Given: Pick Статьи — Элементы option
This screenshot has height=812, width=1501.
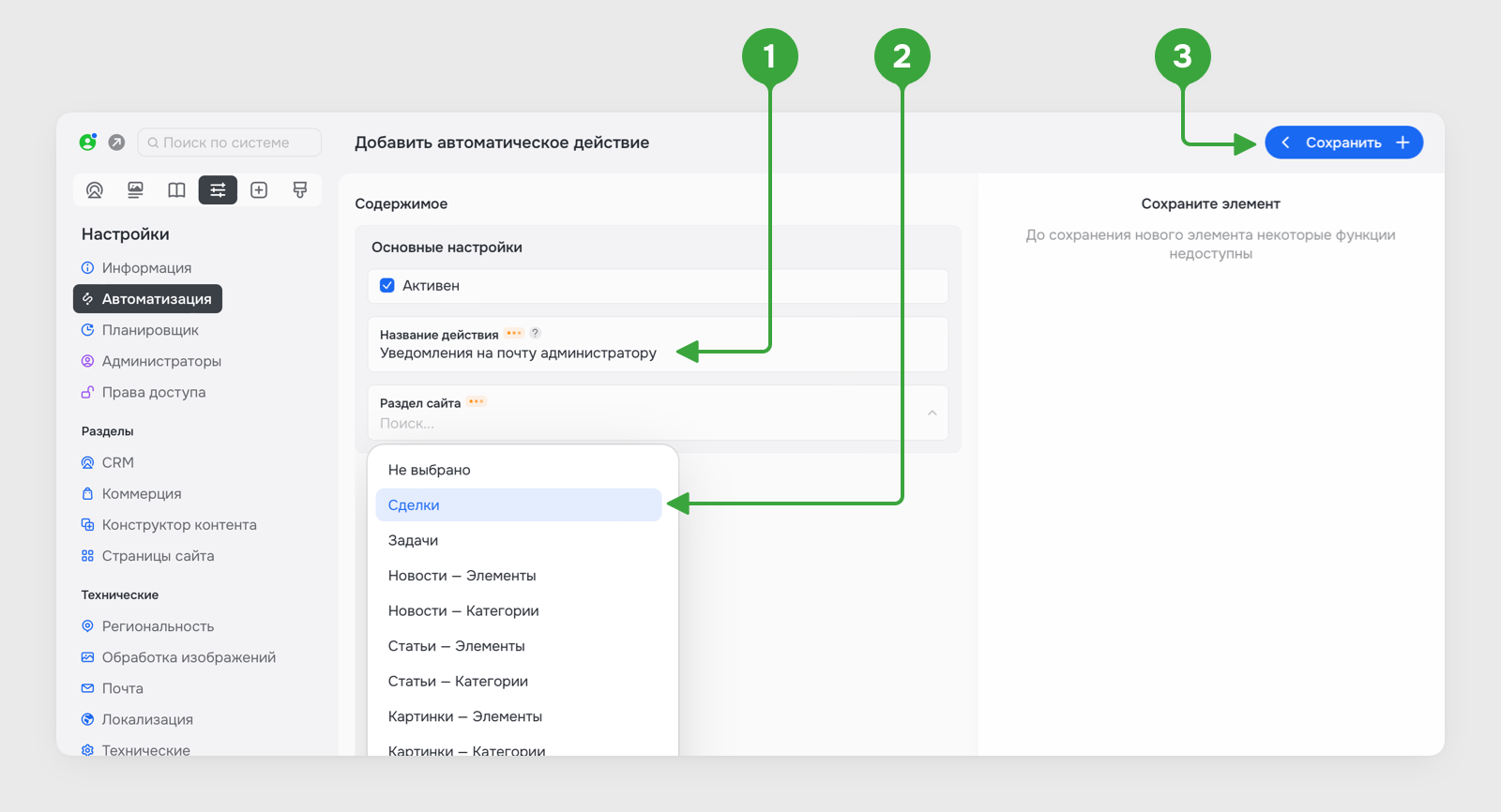Looking at the screenshot, I should (x=519, y=646).
